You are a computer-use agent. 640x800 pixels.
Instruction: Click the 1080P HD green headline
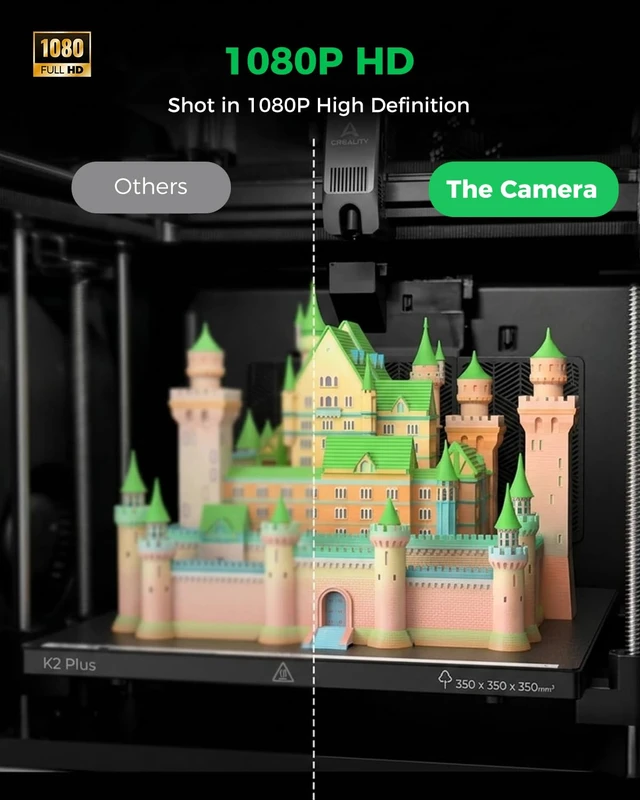pyautogui.click(x=319, y=61)
